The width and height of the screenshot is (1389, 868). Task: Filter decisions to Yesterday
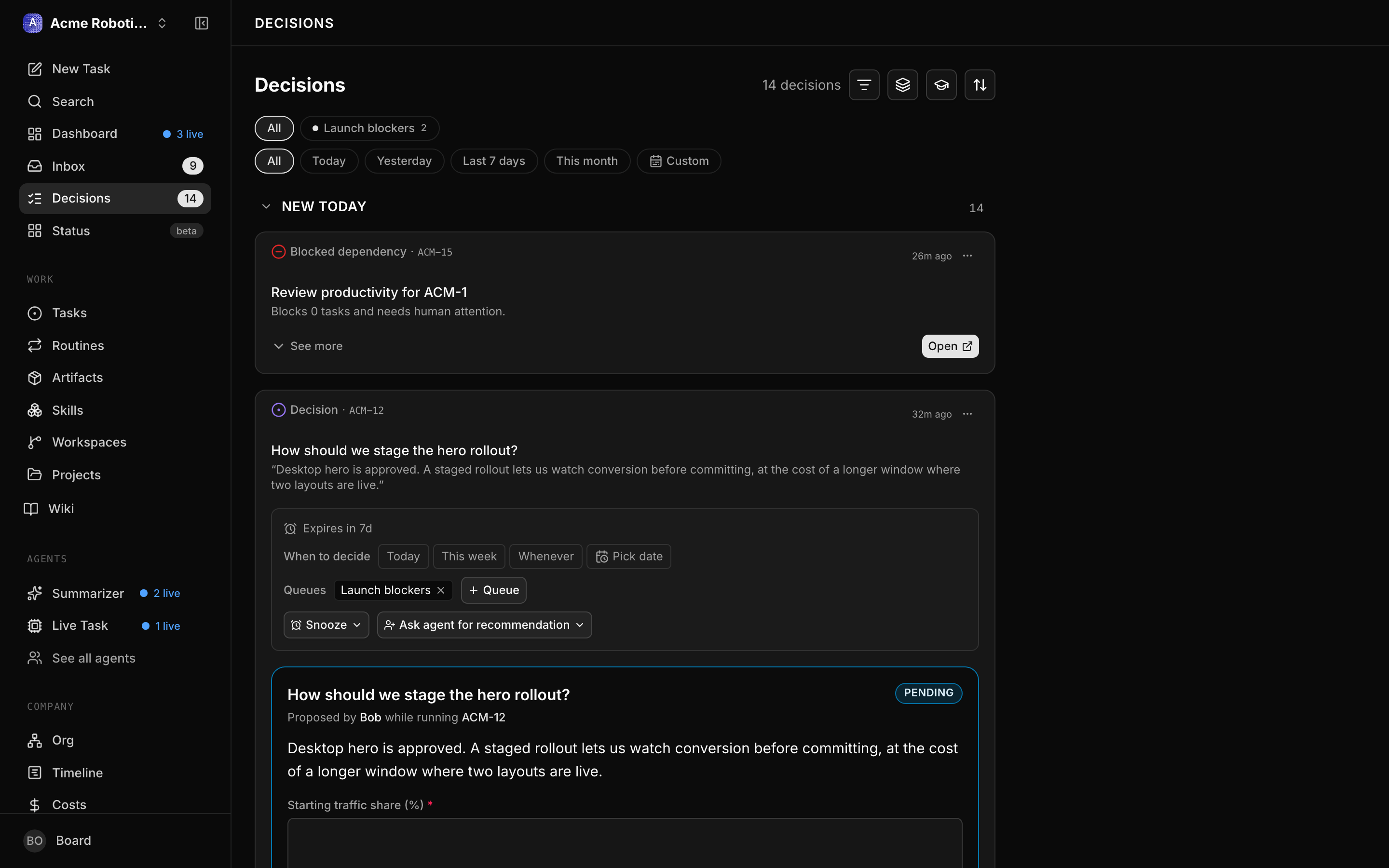pos(404,161)
